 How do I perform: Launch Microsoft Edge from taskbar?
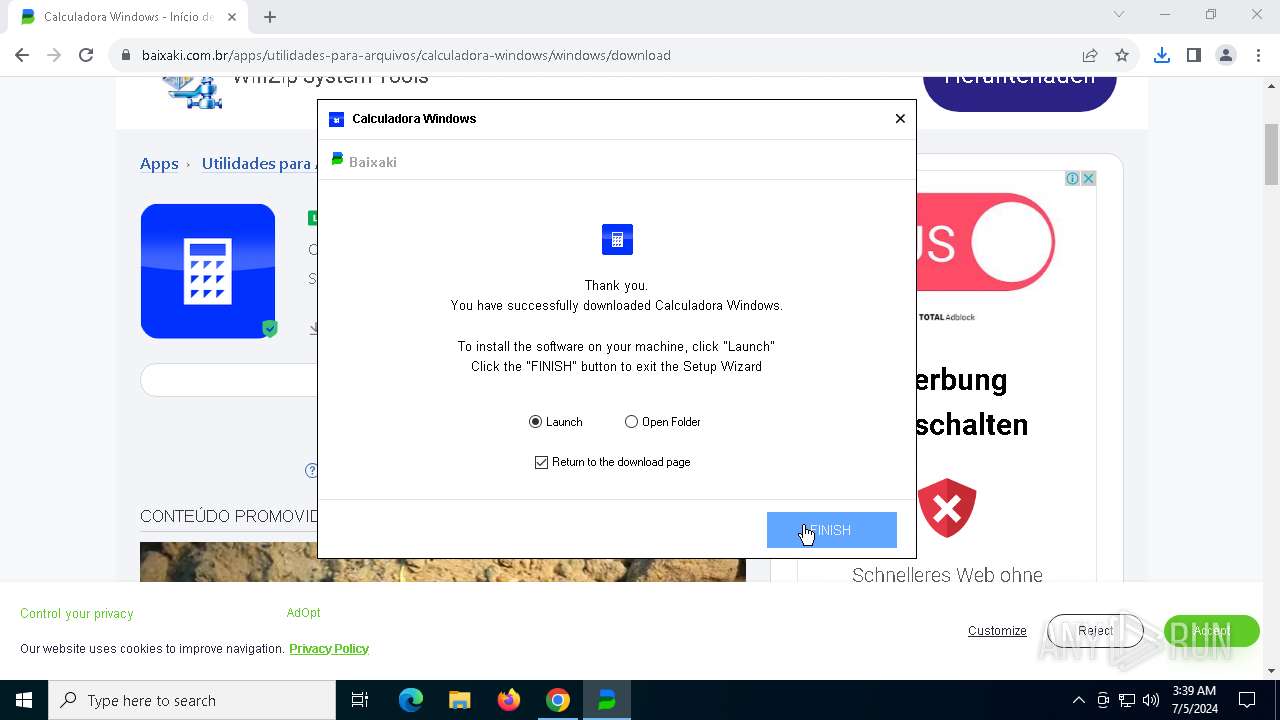pyautogui.click(x=411, y=700)
